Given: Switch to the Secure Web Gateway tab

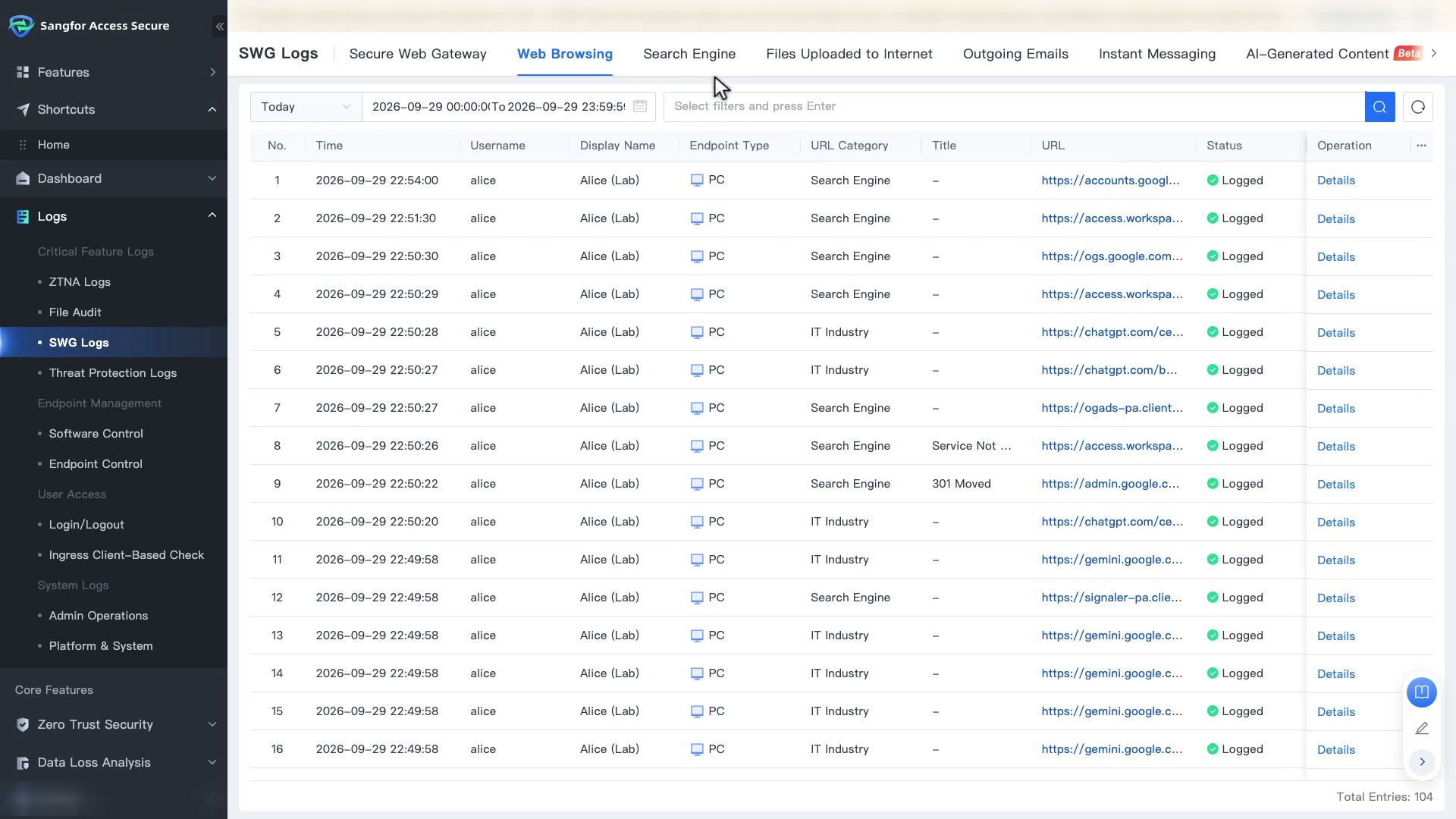Looking at the screenshot, I should (x=418, y=54).
